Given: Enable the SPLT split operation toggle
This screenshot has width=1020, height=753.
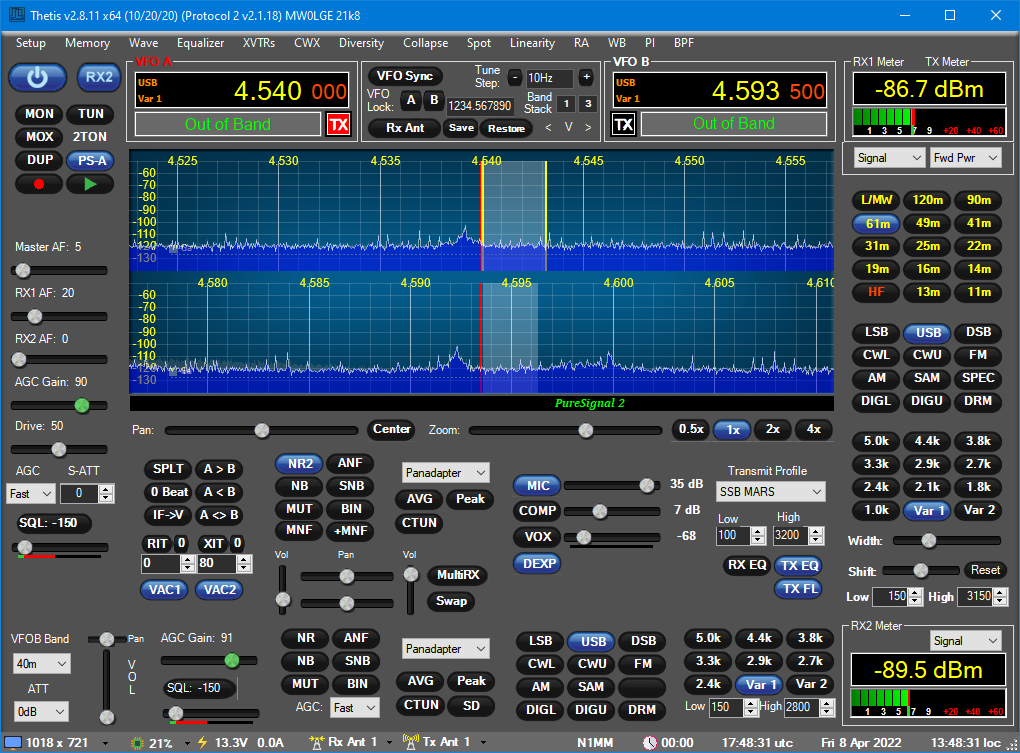Looking at the screenshot, I should point(167,468).
